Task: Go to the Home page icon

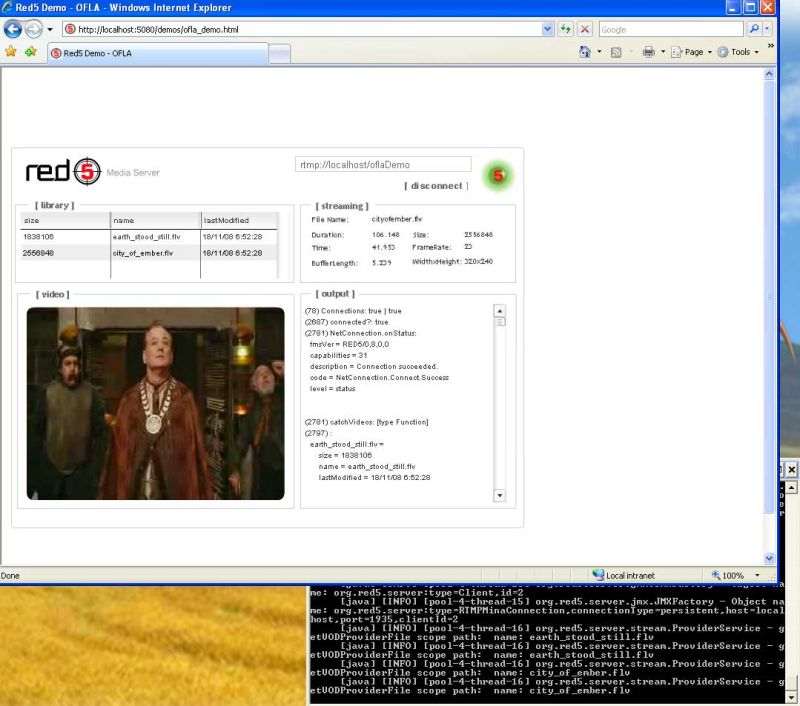Action: coord(585,52)
